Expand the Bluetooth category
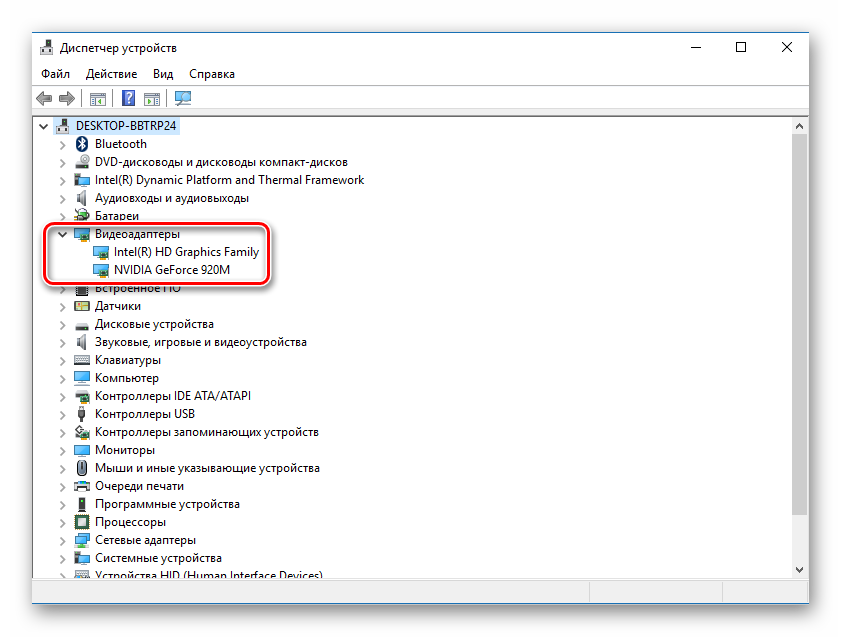 pos(62,144)
